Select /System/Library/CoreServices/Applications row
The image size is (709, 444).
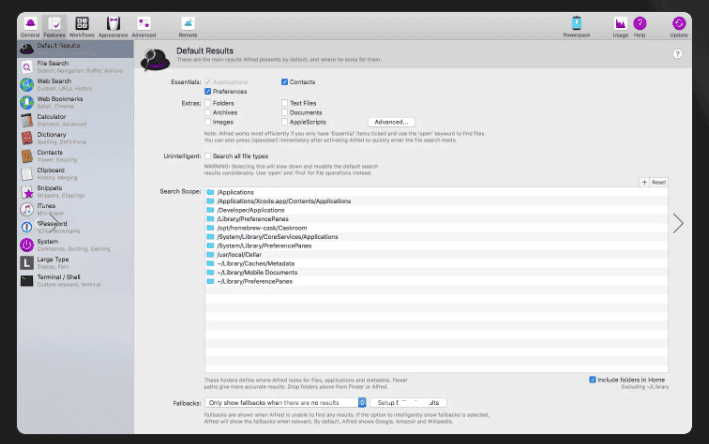pos(436,237)
